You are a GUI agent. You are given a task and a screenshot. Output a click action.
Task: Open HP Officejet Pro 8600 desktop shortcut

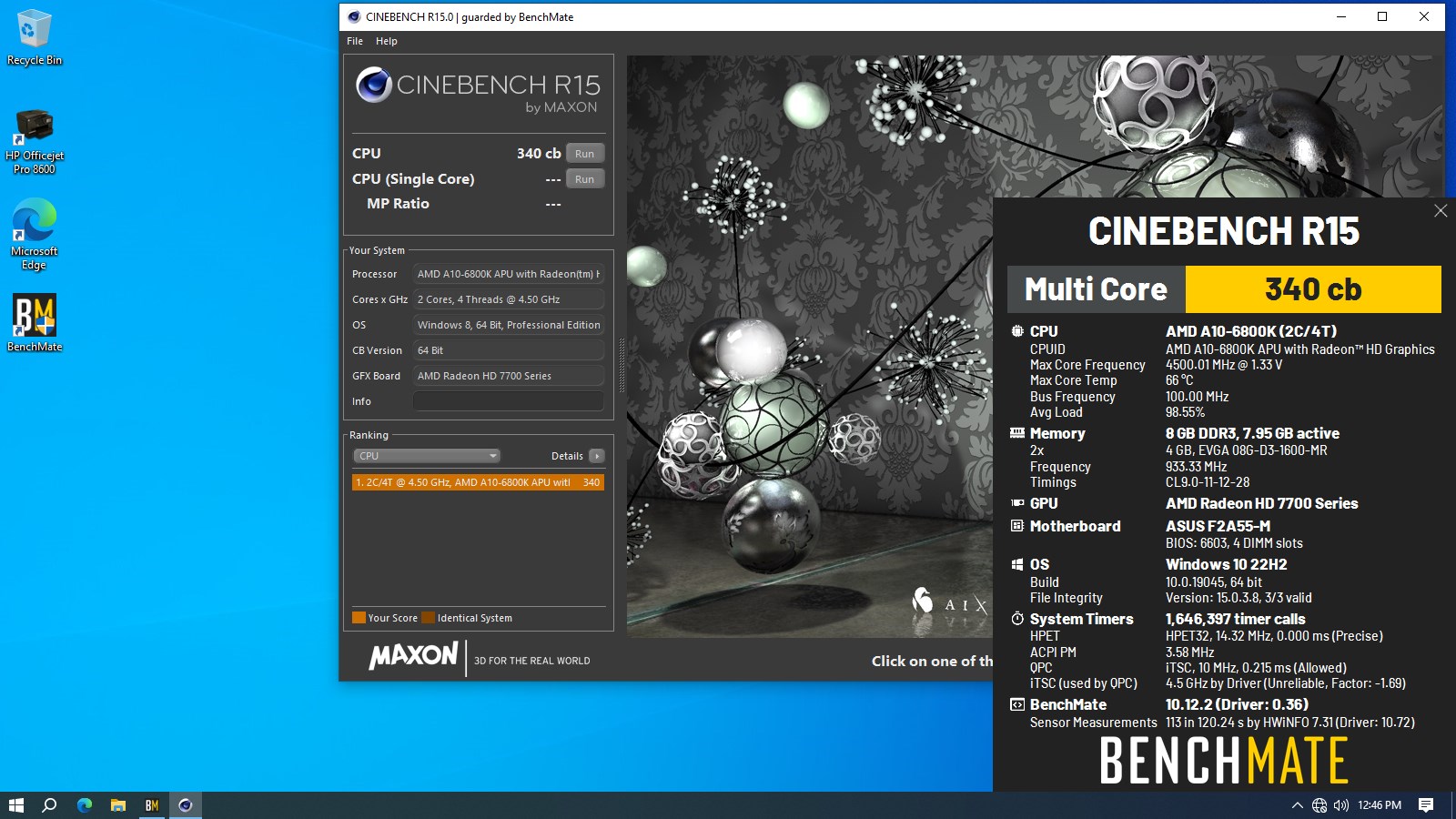pyautogui.click(x=35, y=141)
